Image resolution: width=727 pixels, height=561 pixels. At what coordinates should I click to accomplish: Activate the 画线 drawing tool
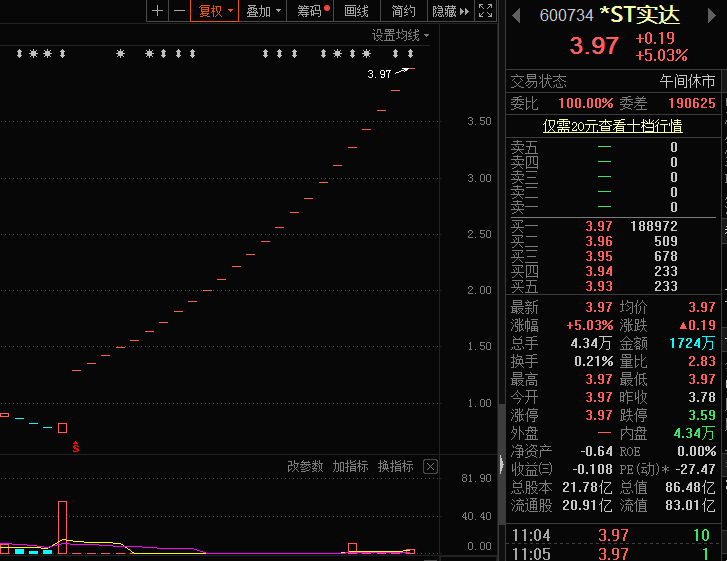click(357, 11)
